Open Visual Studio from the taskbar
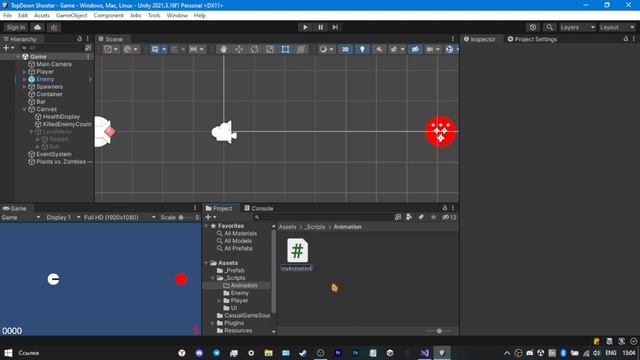This screenshot has width=640, height=360. [424, 353]
